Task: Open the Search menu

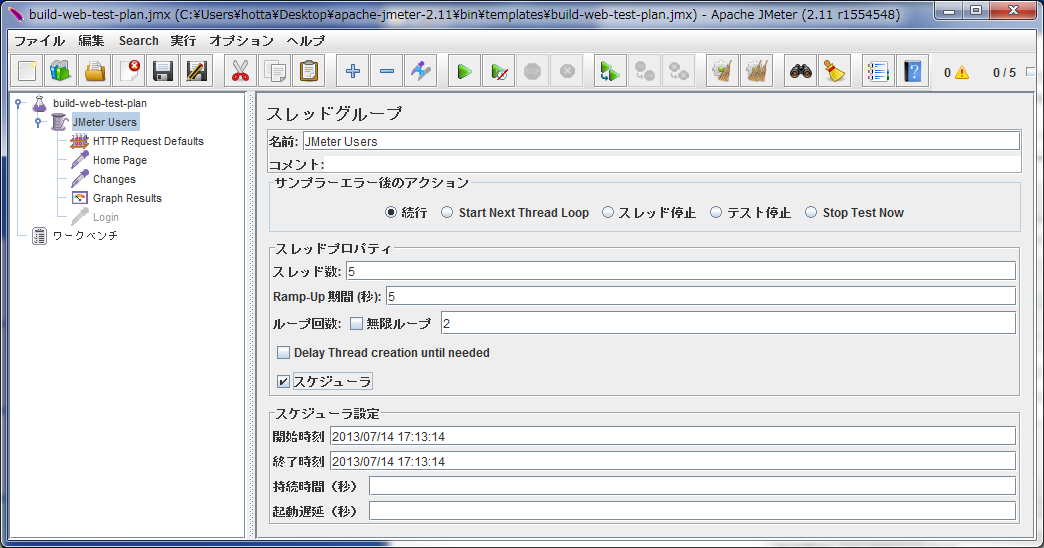Action: pos(138,41)
